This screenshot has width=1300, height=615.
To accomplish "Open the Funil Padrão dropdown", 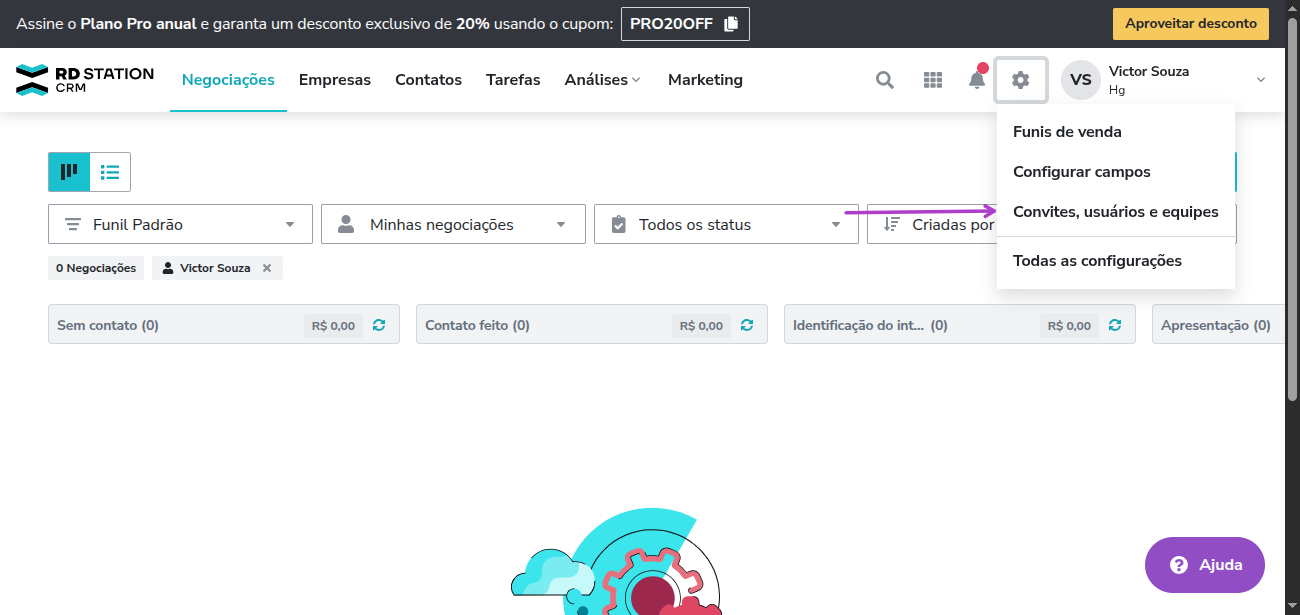I will coord(180,224).
